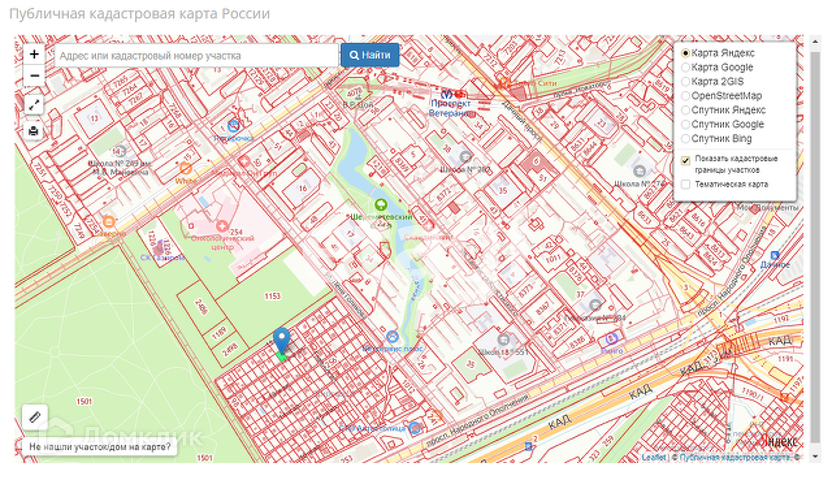
Task: Click the СТО Автоспица map icon
Action: pos(415,428)
